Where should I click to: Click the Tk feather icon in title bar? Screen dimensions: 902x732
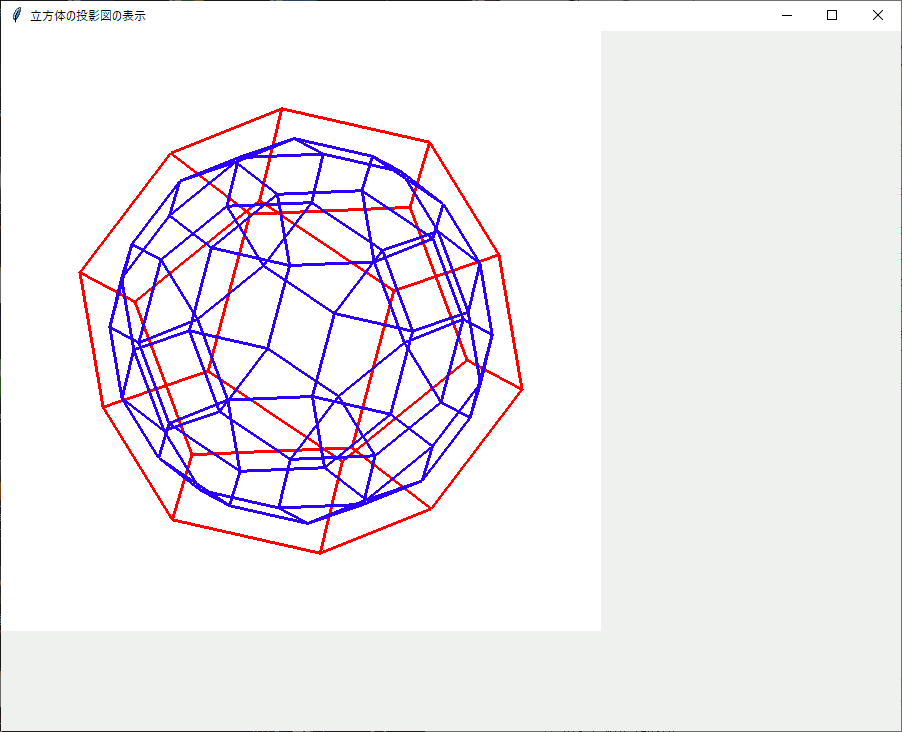(x=17, y=16)
